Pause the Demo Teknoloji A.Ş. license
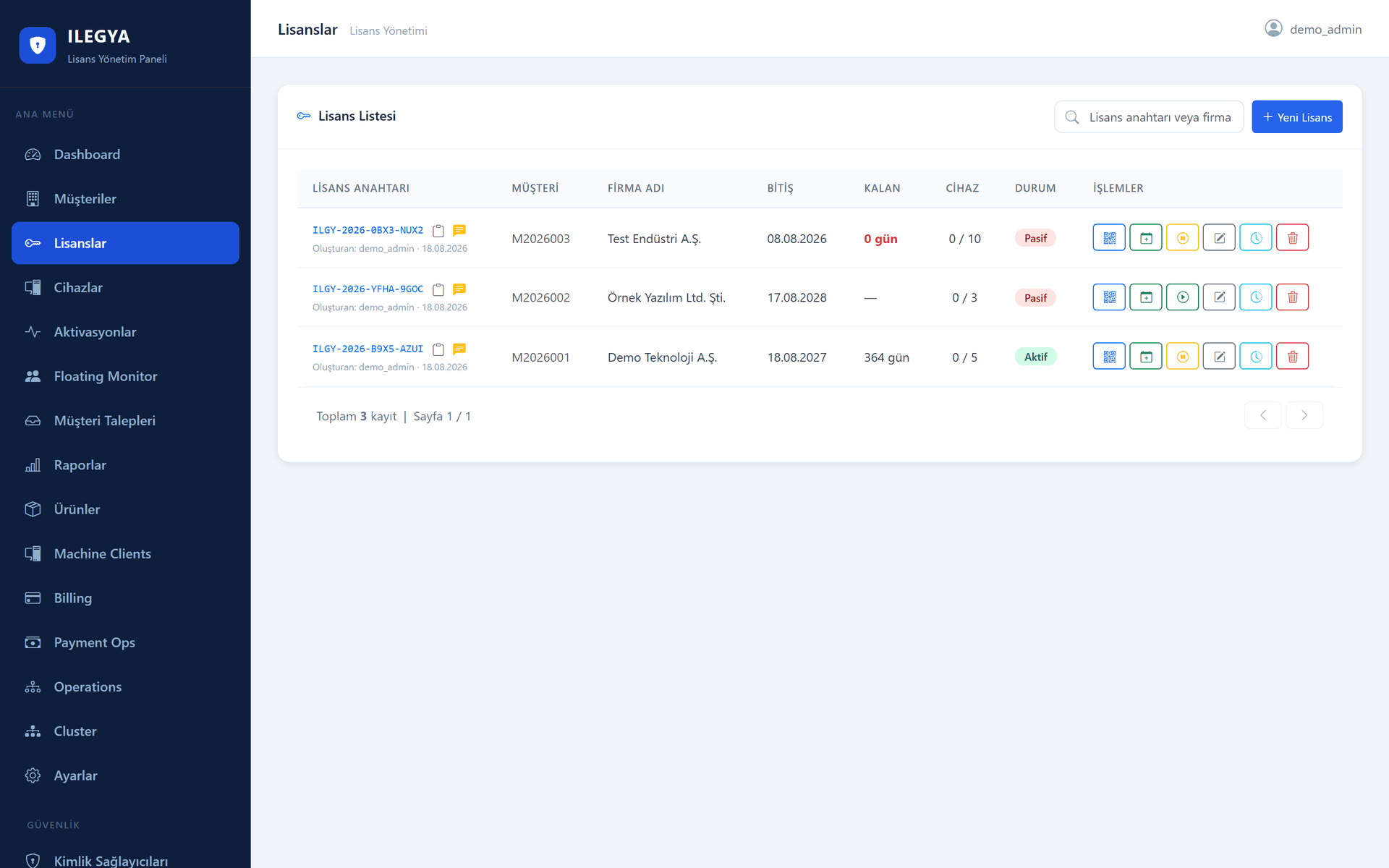The width and height of the screenshot is (1389, 868). [1183, 357]
